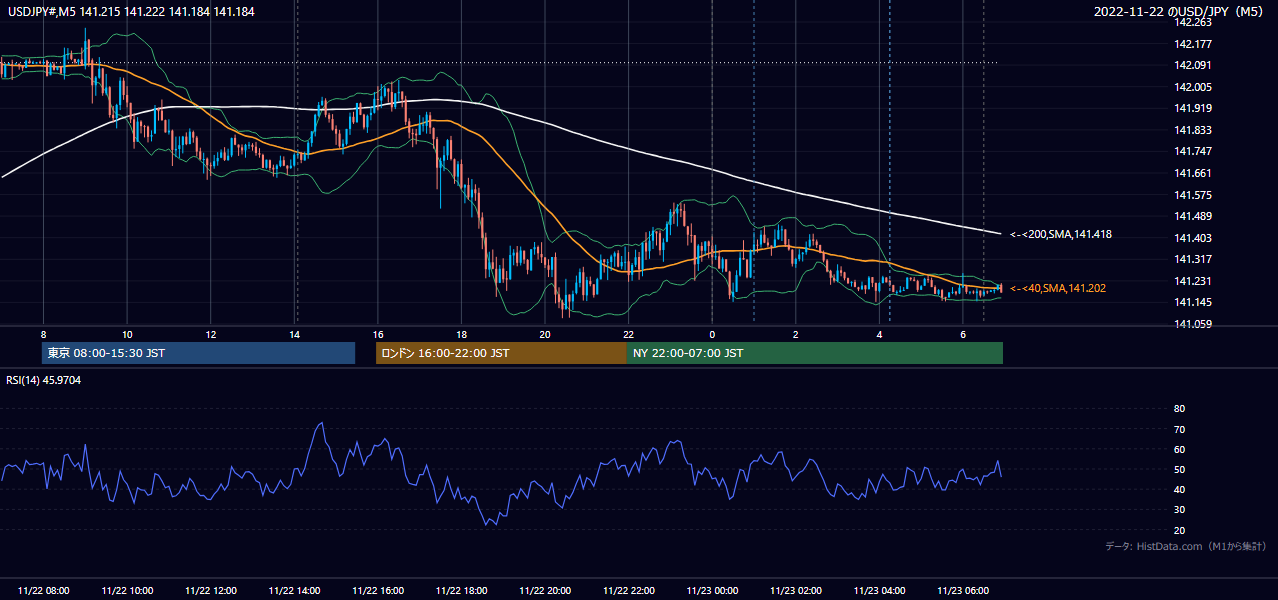Viewport: 1278px width, 600px height.
Task: Click the RSI 50 level label
Action: [1179, 469]
